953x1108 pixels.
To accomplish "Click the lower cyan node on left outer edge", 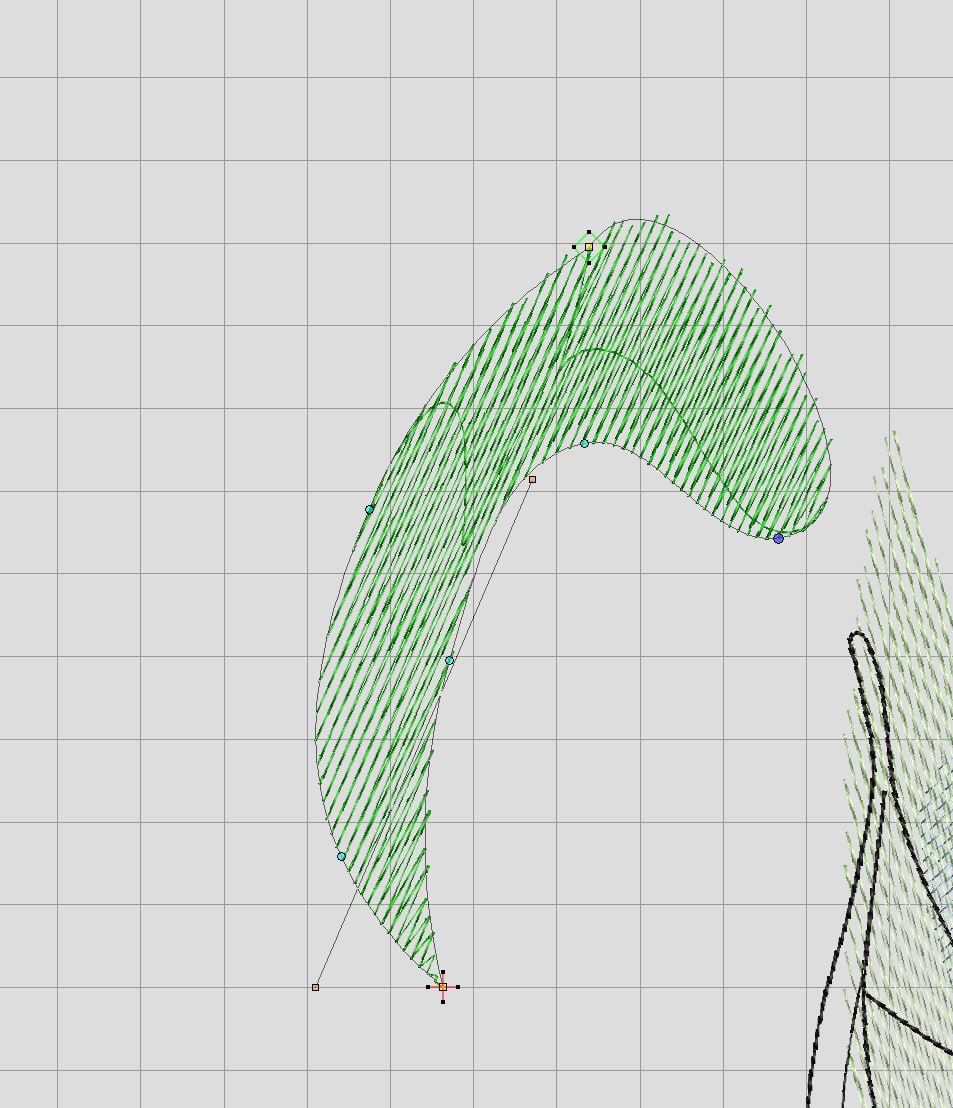I will click(341, 856).
